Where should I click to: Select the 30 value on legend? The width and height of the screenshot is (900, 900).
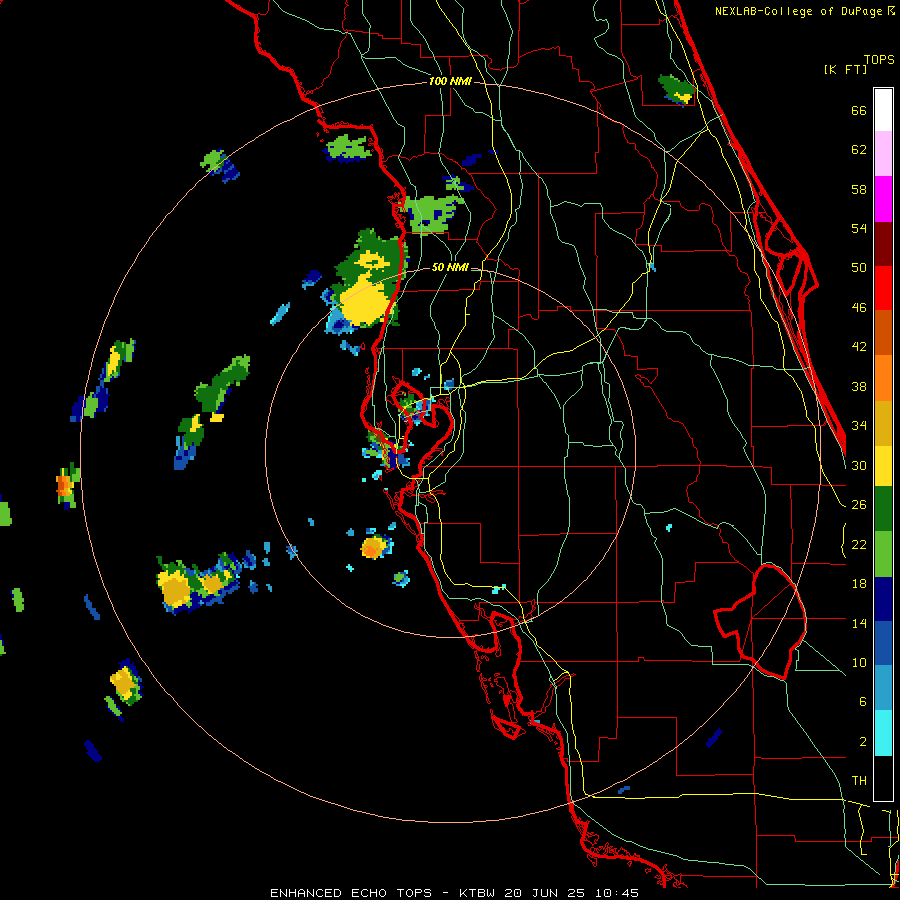(859, 465)
